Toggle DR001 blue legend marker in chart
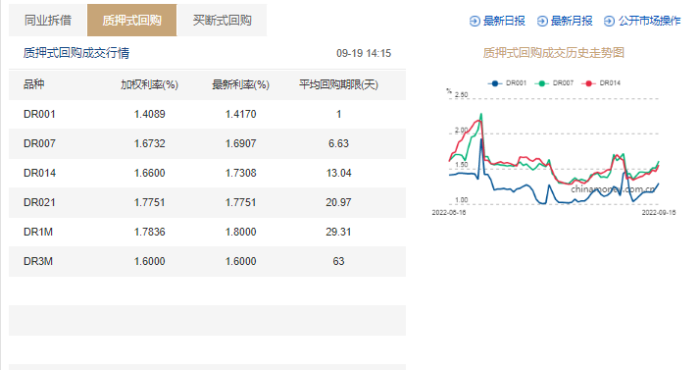Screen dimensions: 700x370 [494, 83]
